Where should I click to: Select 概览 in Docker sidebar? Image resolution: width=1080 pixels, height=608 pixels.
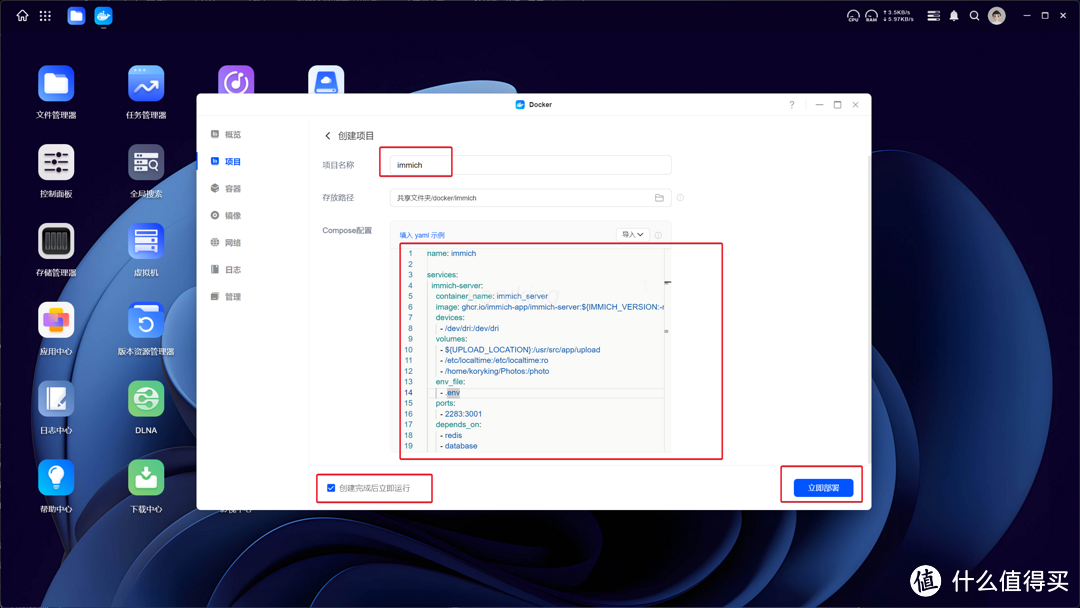point(233,134)
